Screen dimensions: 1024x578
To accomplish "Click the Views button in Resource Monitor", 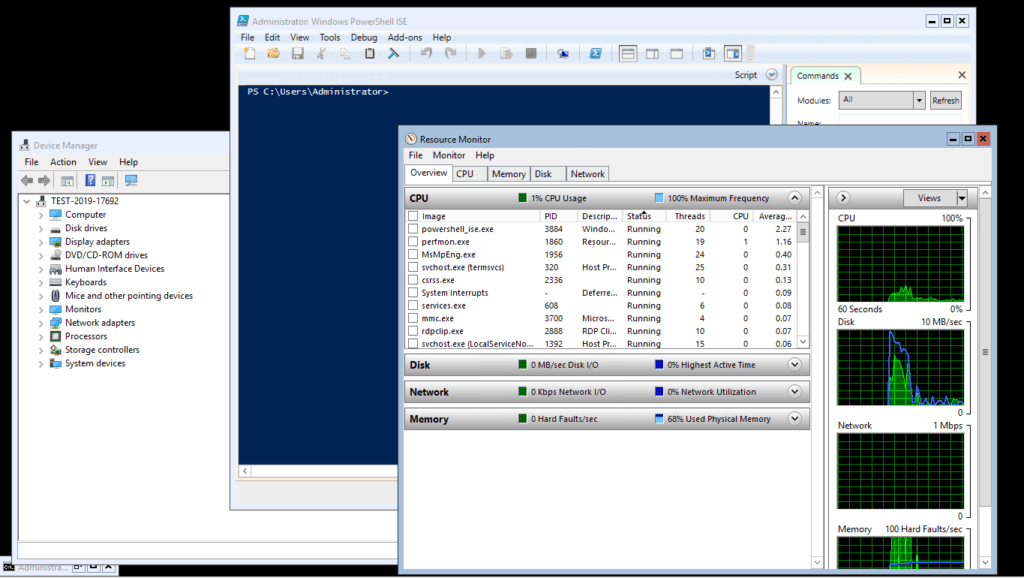I will (929, 198).
